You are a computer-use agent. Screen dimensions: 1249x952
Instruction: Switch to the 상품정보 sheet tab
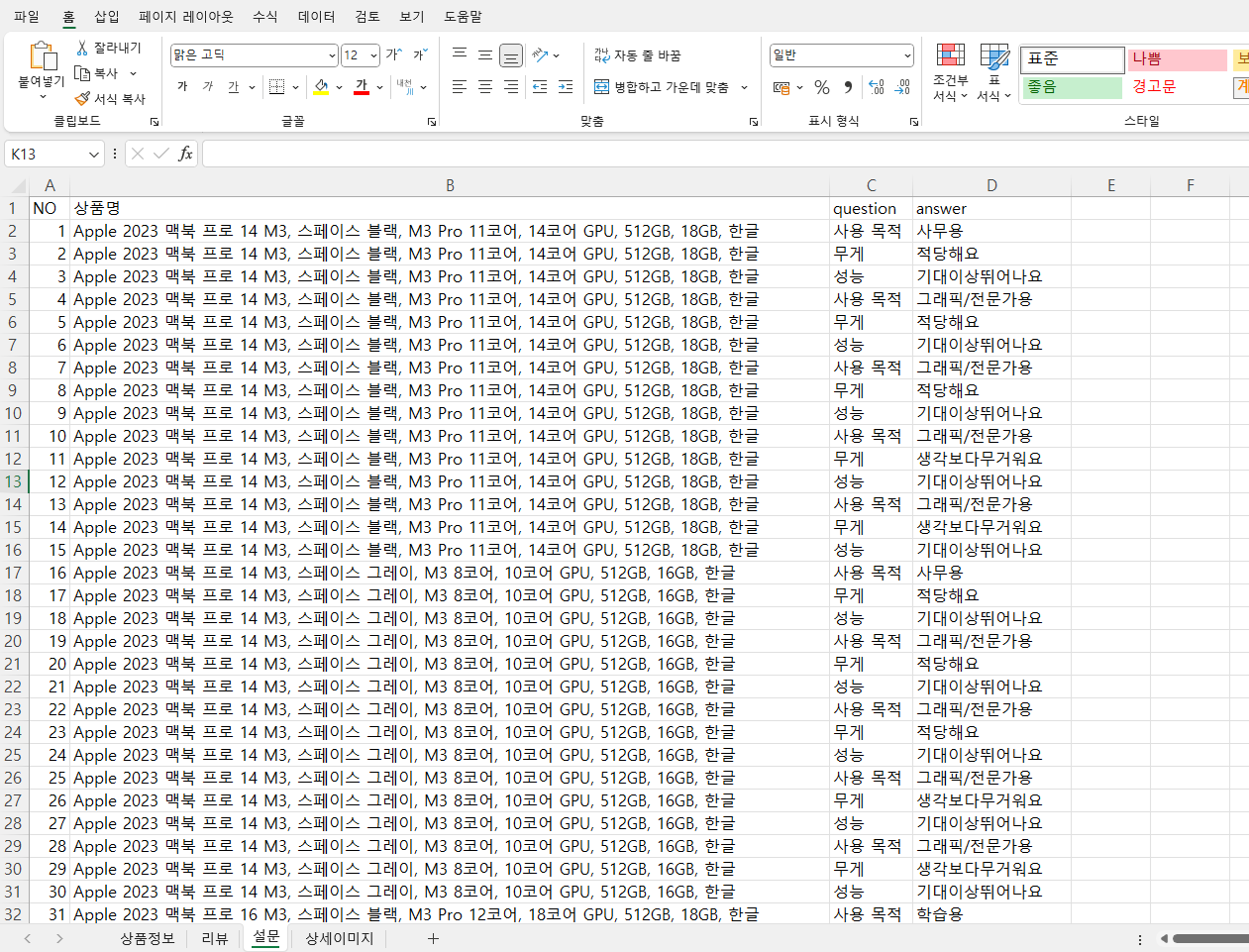[x=147, y=938]
